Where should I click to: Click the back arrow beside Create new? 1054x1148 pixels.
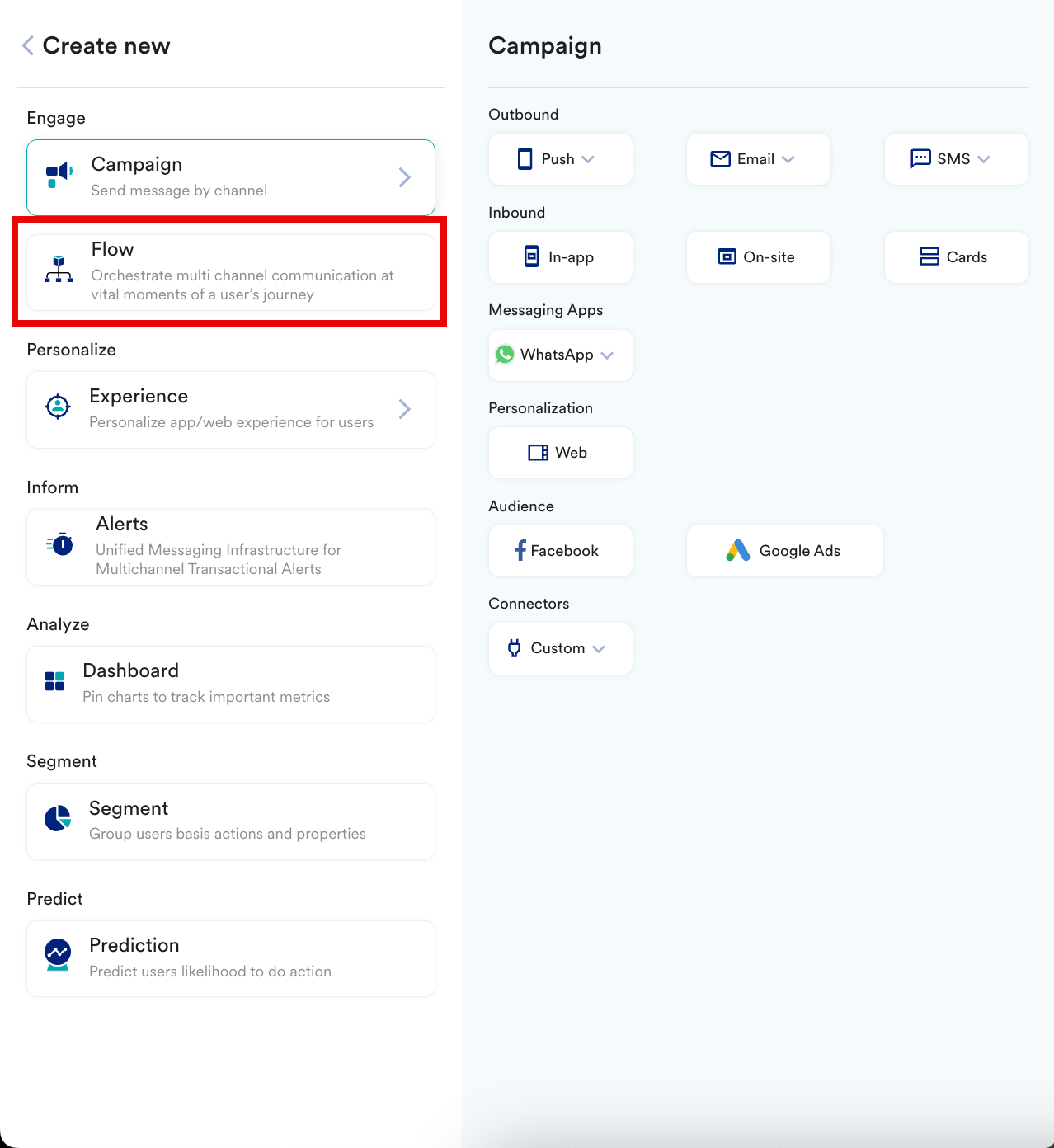pos(28,45)
